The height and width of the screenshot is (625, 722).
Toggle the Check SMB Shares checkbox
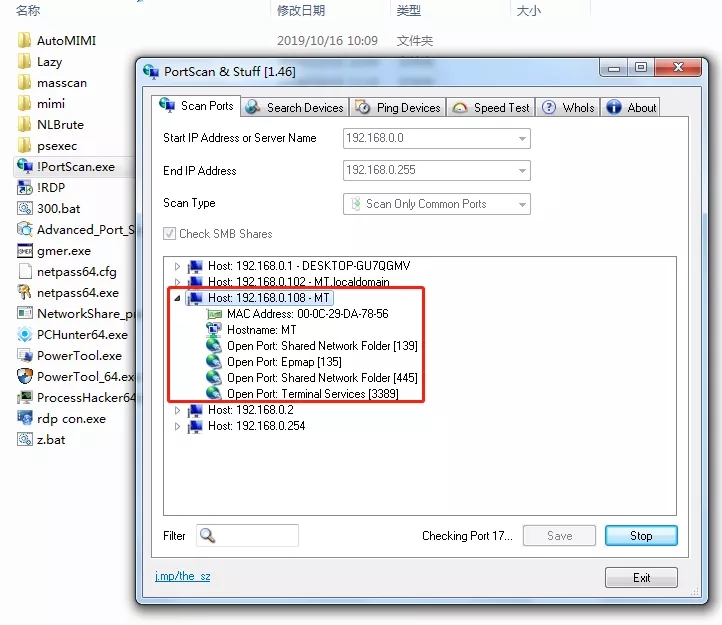[170, 234]
